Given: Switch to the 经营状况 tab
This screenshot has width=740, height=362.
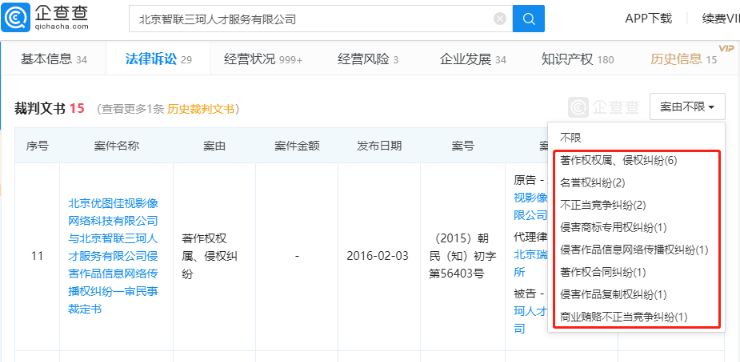Looking at the screenshot, I should [263, 59].
